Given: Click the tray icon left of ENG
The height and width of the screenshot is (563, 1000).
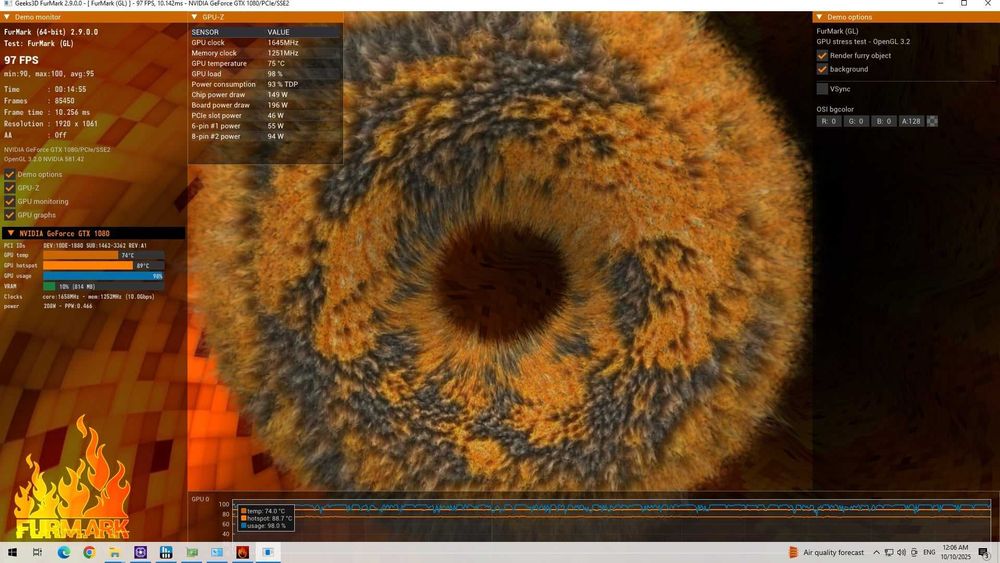Looking at the screenshot, I should click(x=914, y=552).
